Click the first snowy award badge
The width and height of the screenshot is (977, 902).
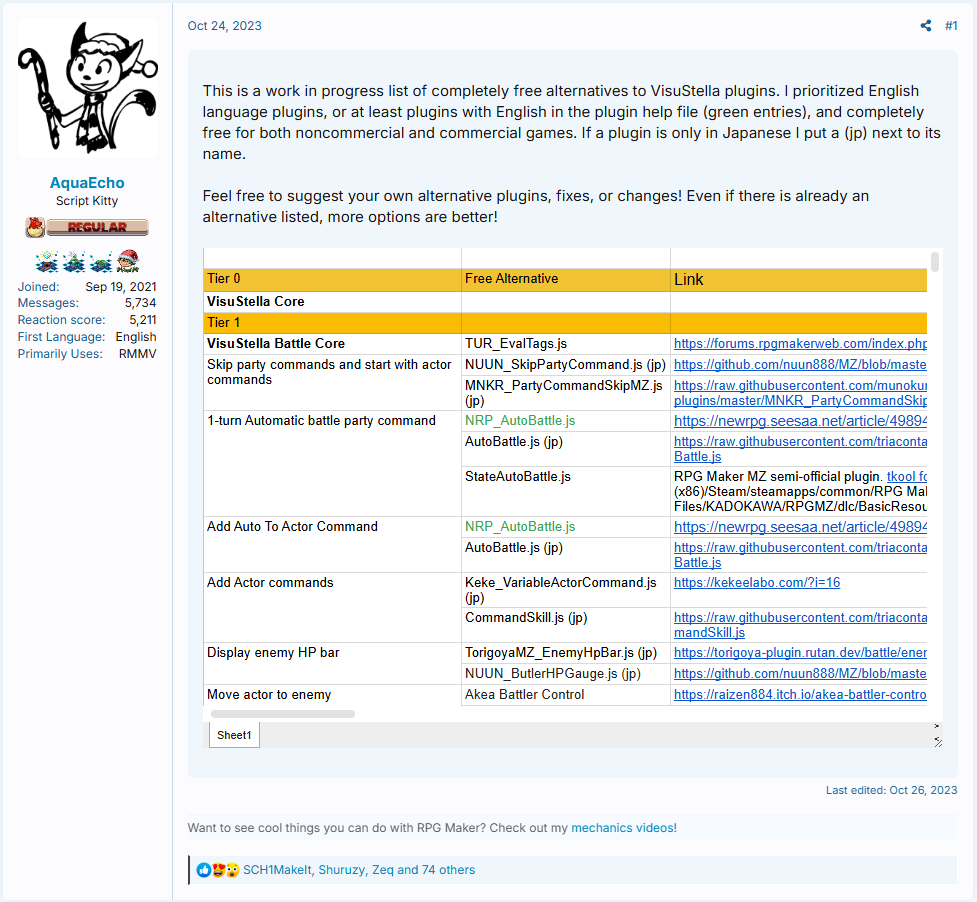pyautogui.click(x=47, y=262)
